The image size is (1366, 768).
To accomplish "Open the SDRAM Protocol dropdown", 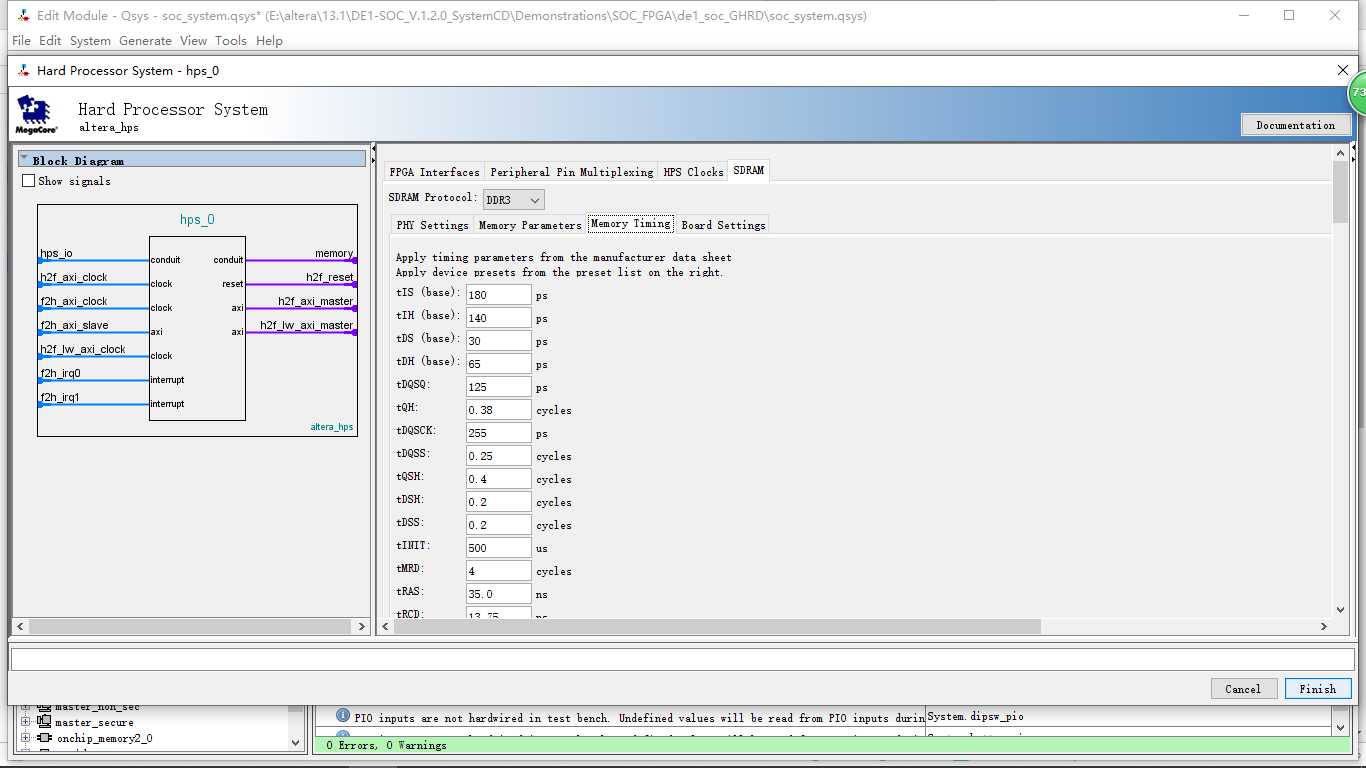I will click(514, 200).
